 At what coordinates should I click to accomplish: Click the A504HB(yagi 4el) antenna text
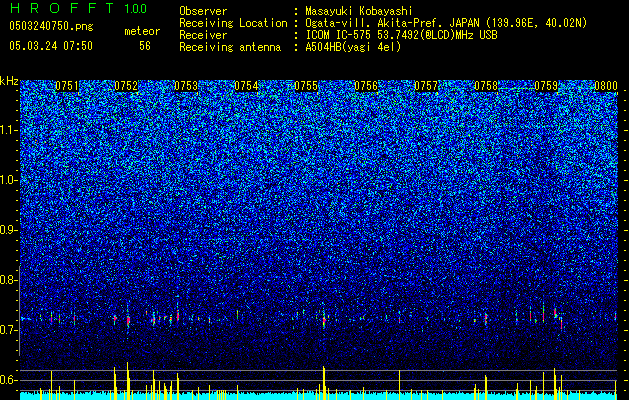point(353,47)
